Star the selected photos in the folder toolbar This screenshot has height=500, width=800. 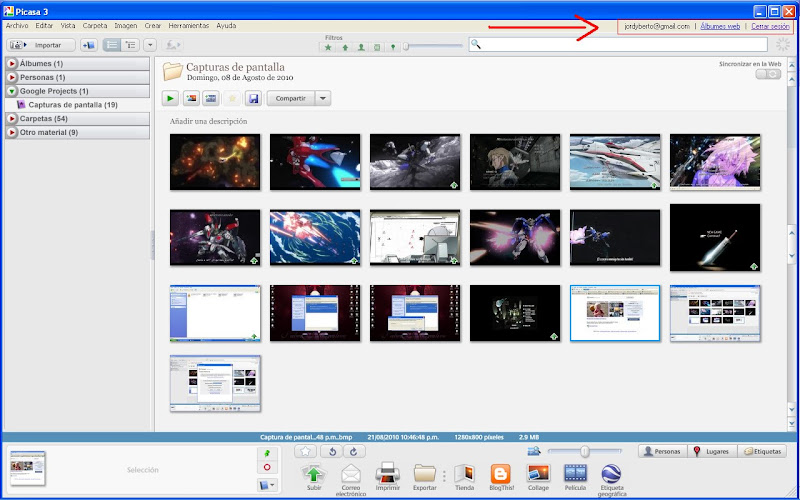232,98
